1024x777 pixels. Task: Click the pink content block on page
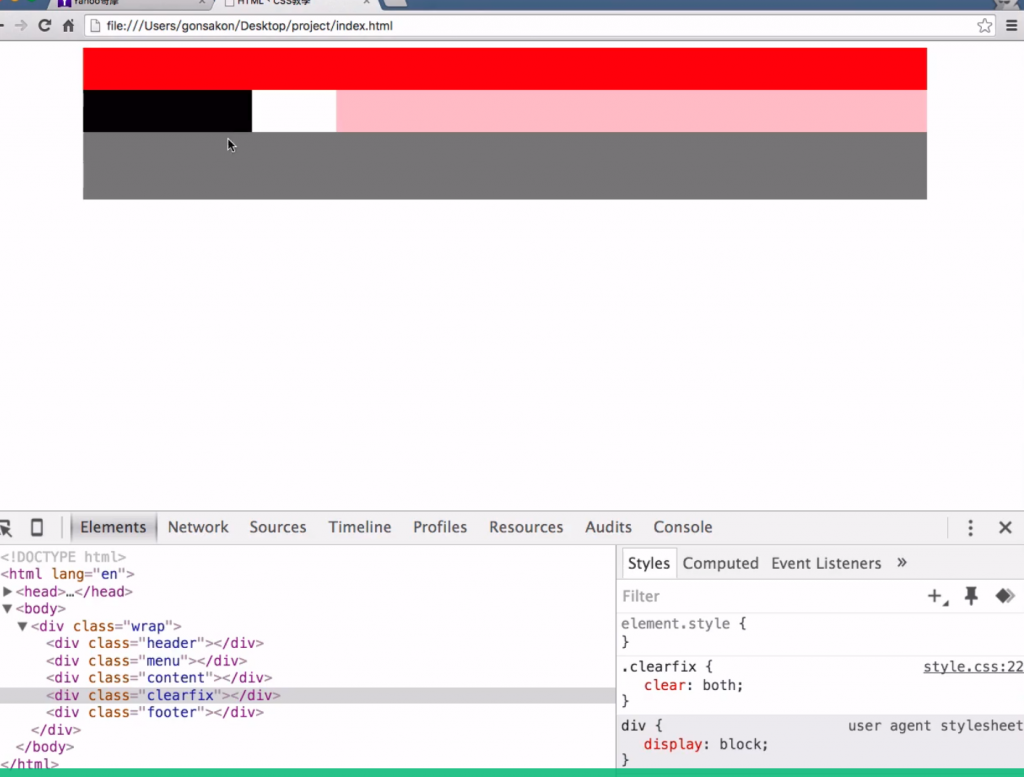pyautogui.click(x=632, y=111)
